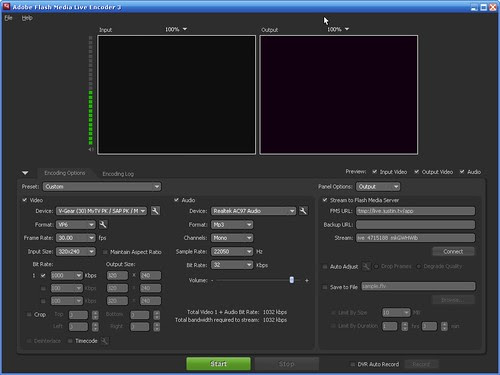500x375 pixels.
Task: Toggle Output Video preview checkbox
Action: click(x=417, y=172)
